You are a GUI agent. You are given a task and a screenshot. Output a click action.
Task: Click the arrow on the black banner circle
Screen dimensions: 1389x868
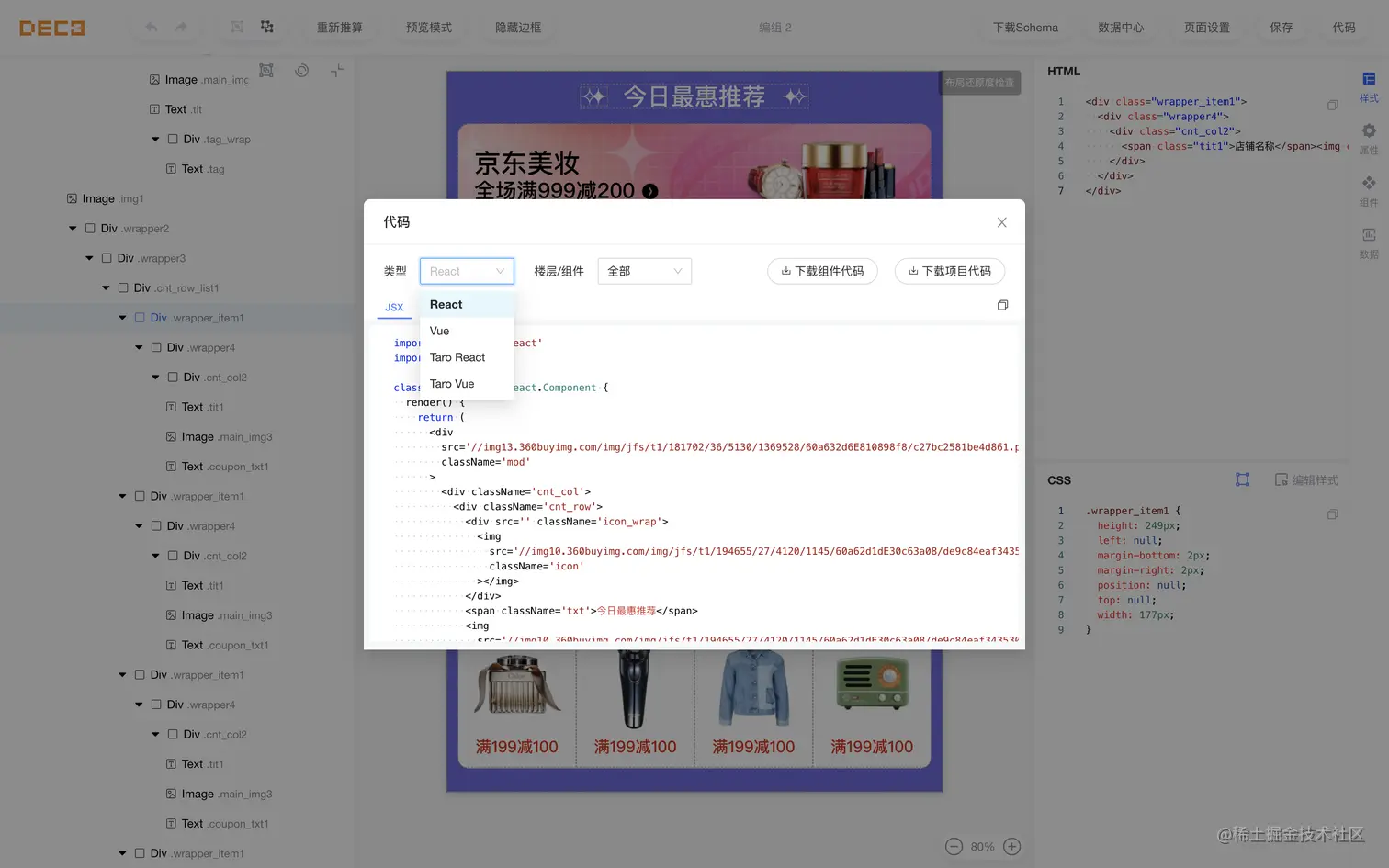(x=650, y=191)
